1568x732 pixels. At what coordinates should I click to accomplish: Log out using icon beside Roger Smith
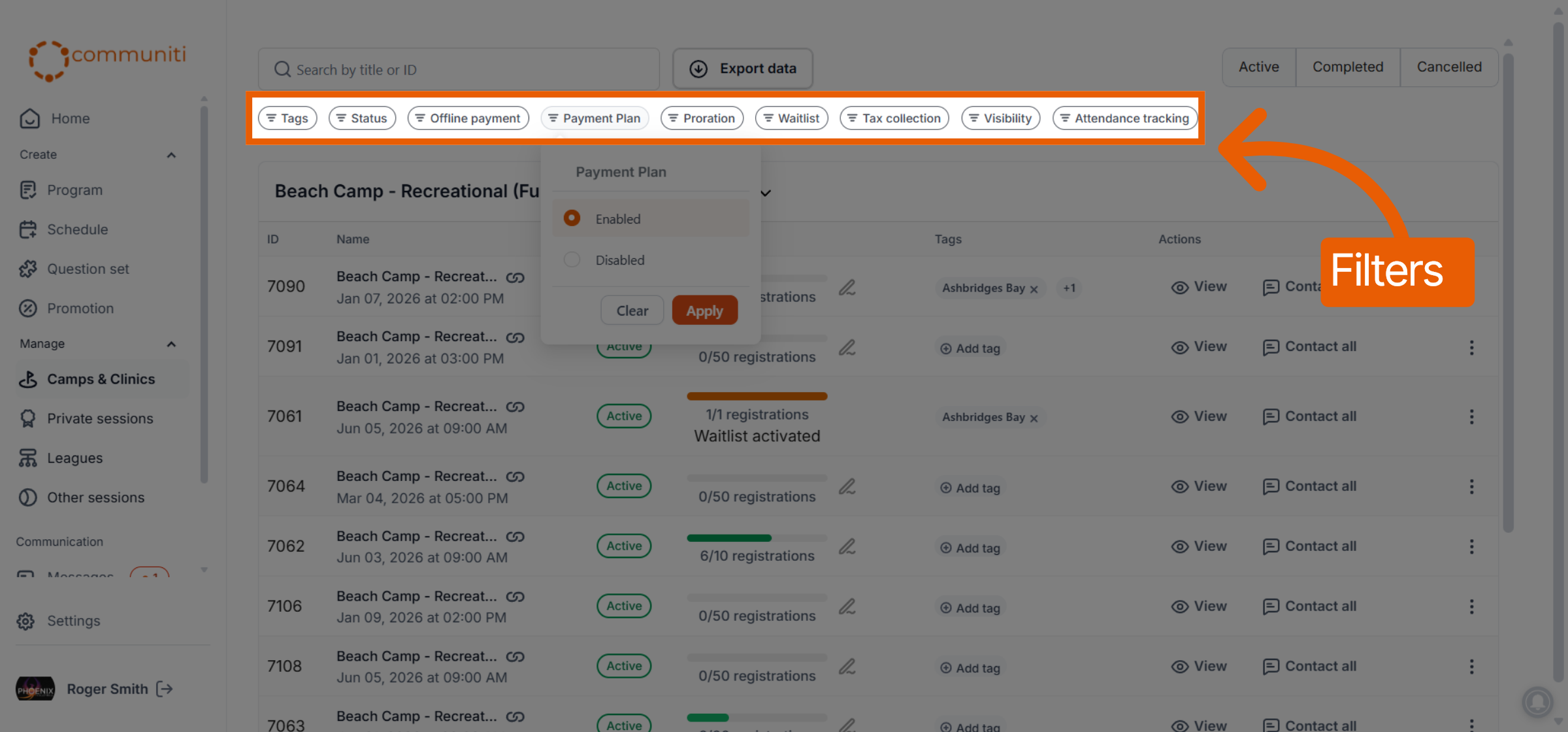point(165,689)
